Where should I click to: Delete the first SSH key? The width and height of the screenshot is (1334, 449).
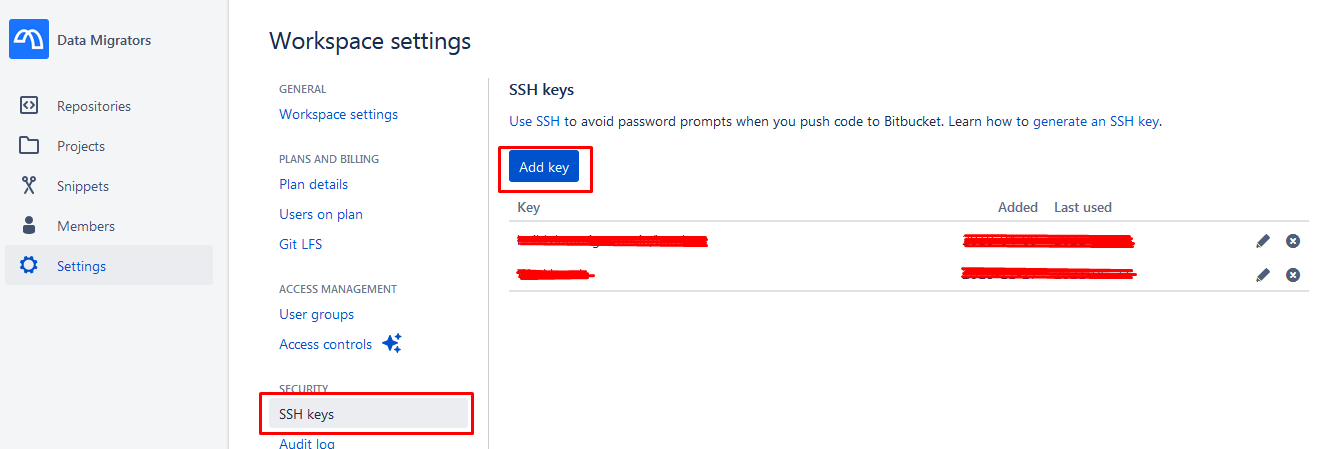[1293, 241]
